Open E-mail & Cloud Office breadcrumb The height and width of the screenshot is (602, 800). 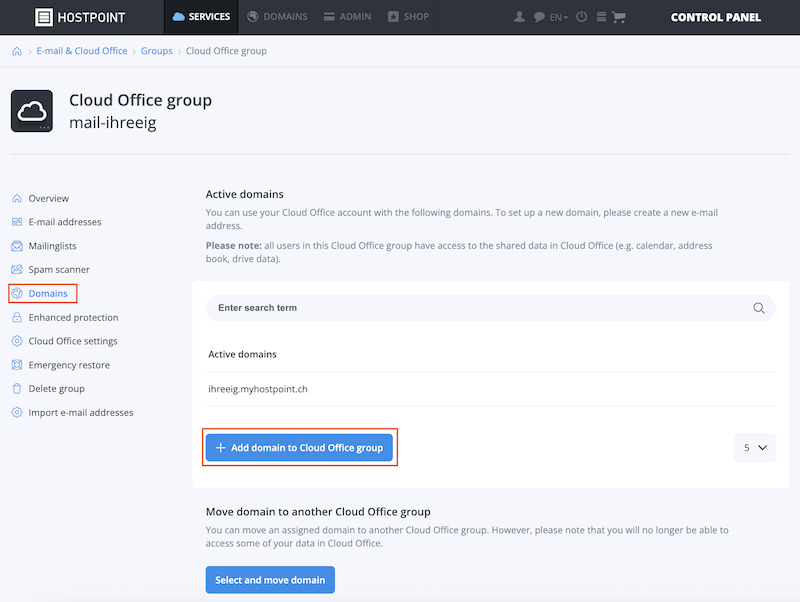pyautogui.click(x=82, y=51)
